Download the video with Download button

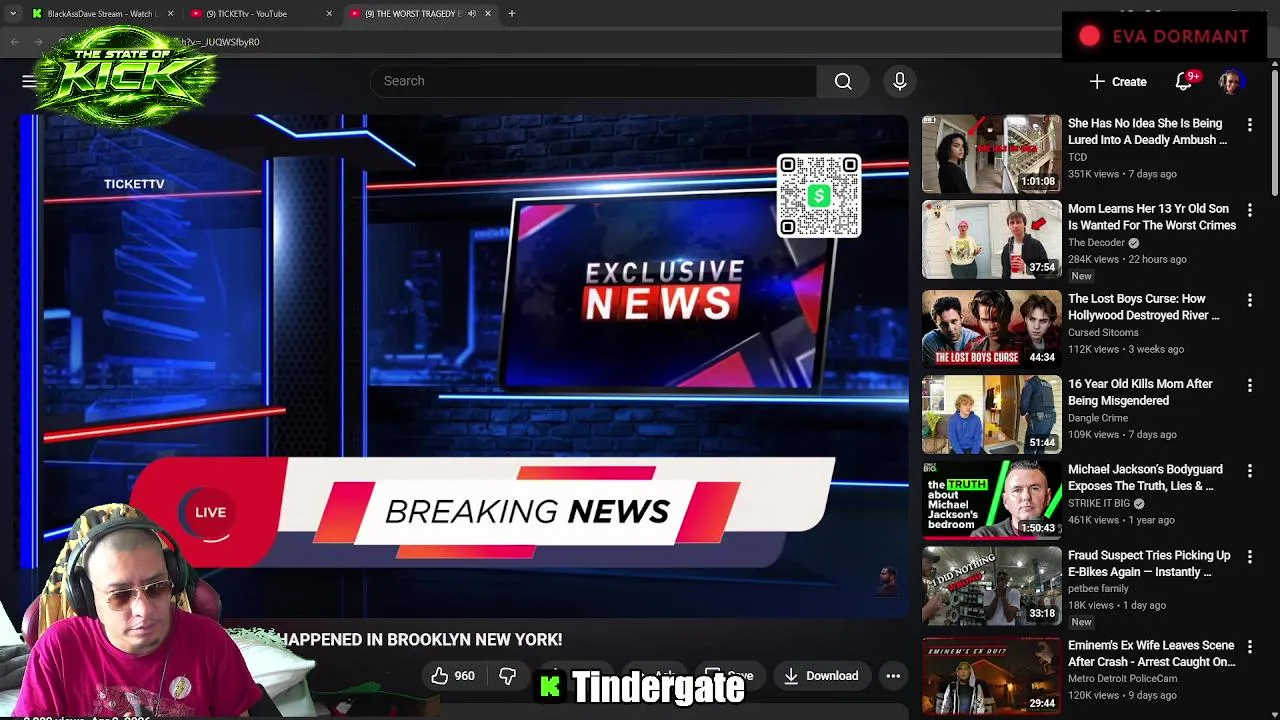click(821, 676)
